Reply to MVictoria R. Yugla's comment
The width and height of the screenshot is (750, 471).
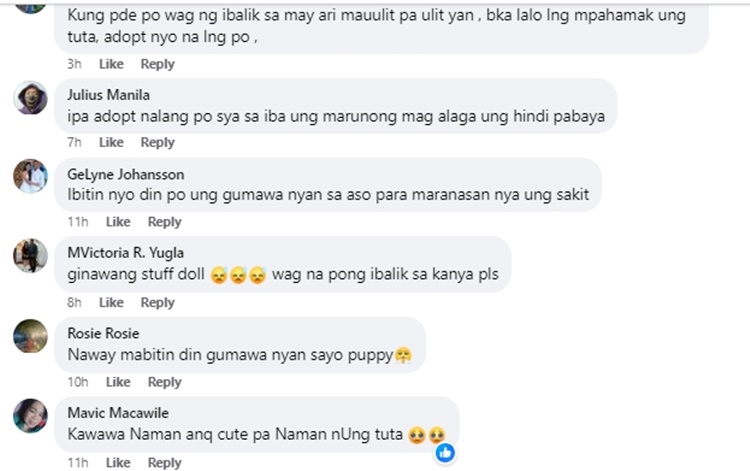click(x=157, y=302)
